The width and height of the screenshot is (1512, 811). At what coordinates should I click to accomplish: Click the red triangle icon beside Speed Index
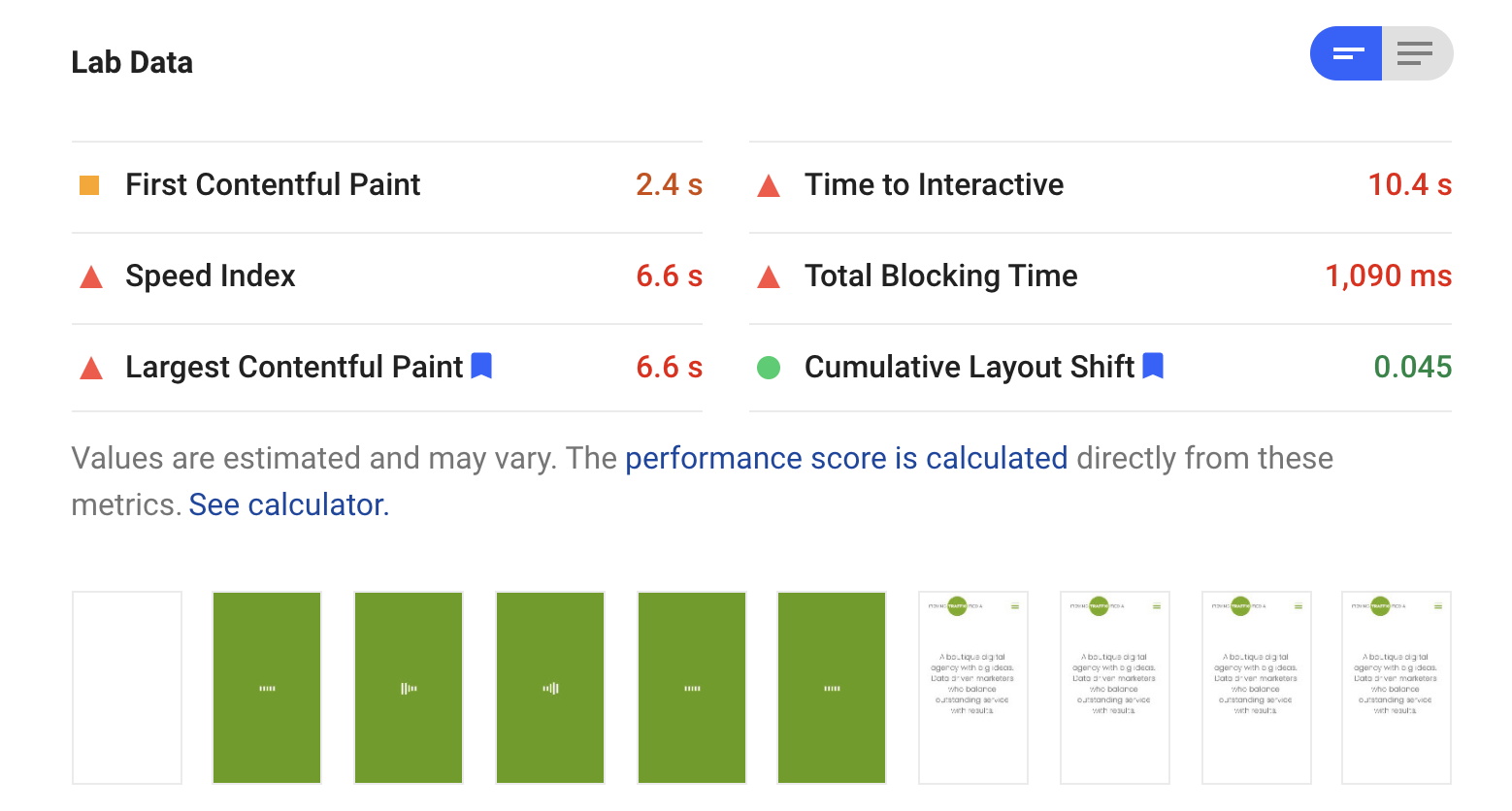click(x=89, y=276)
